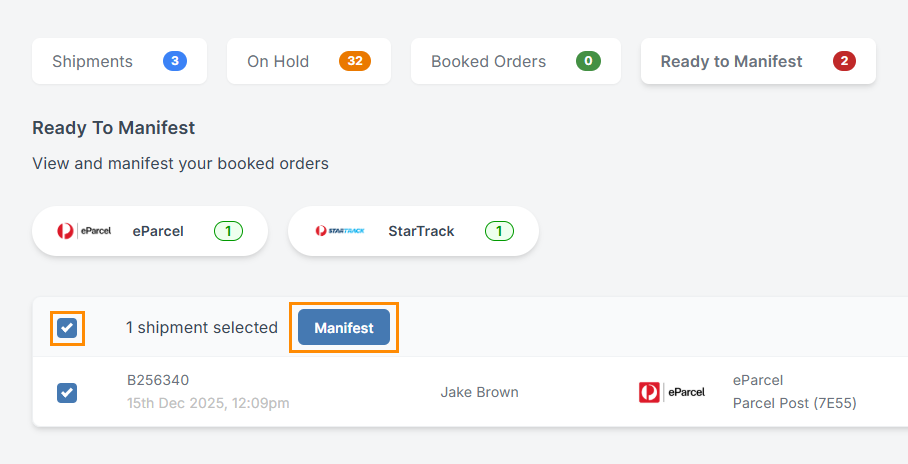The image size is (908, 464).
Task: Click the StarTrack filter count badge
Action: pos(499,231)
